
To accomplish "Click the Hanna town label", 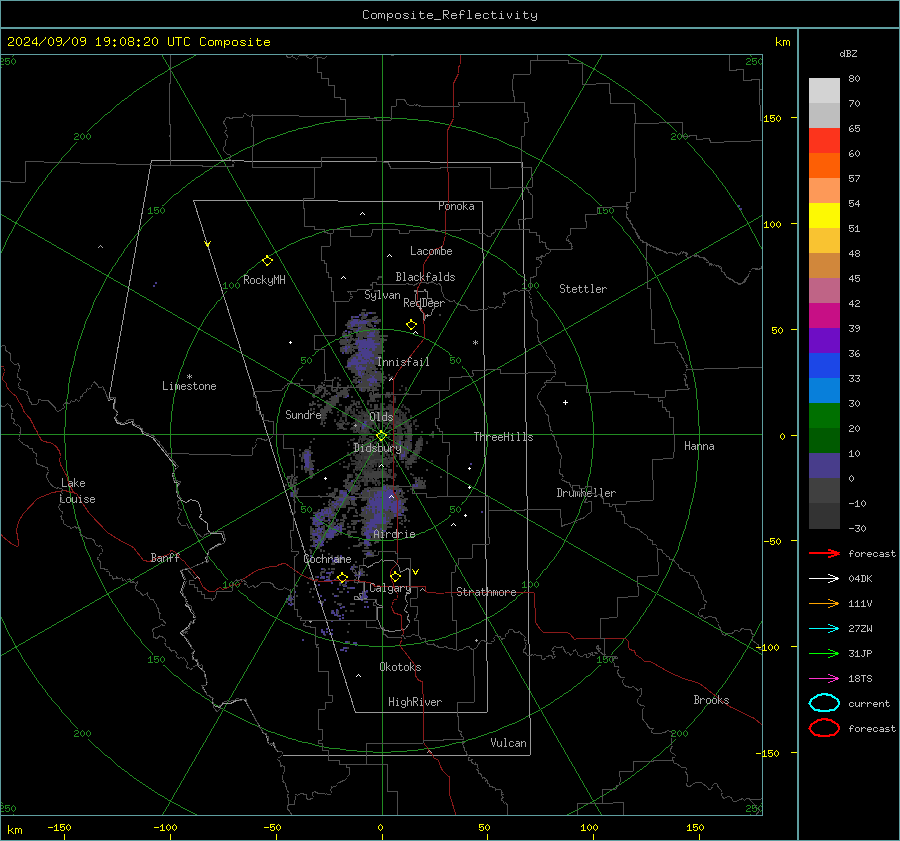I will click(699, 446).
